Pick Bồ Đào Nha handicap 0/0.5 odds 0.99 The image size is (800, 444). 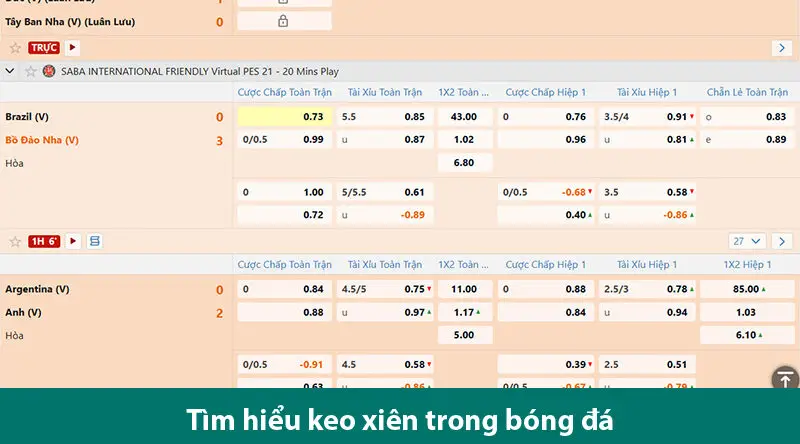285,139
